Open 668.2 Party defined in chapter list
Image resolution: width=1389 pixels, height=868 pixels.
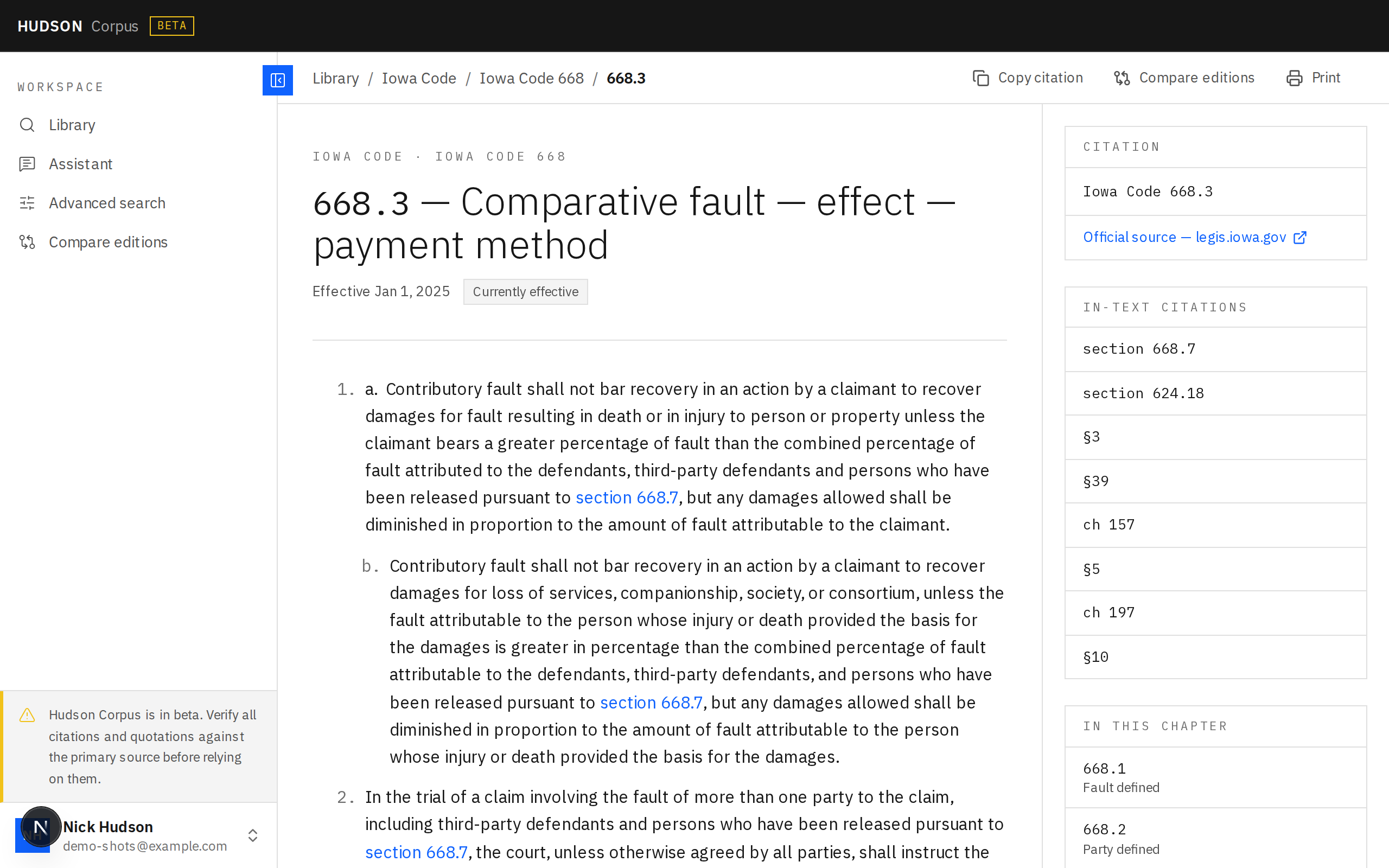1215,838
